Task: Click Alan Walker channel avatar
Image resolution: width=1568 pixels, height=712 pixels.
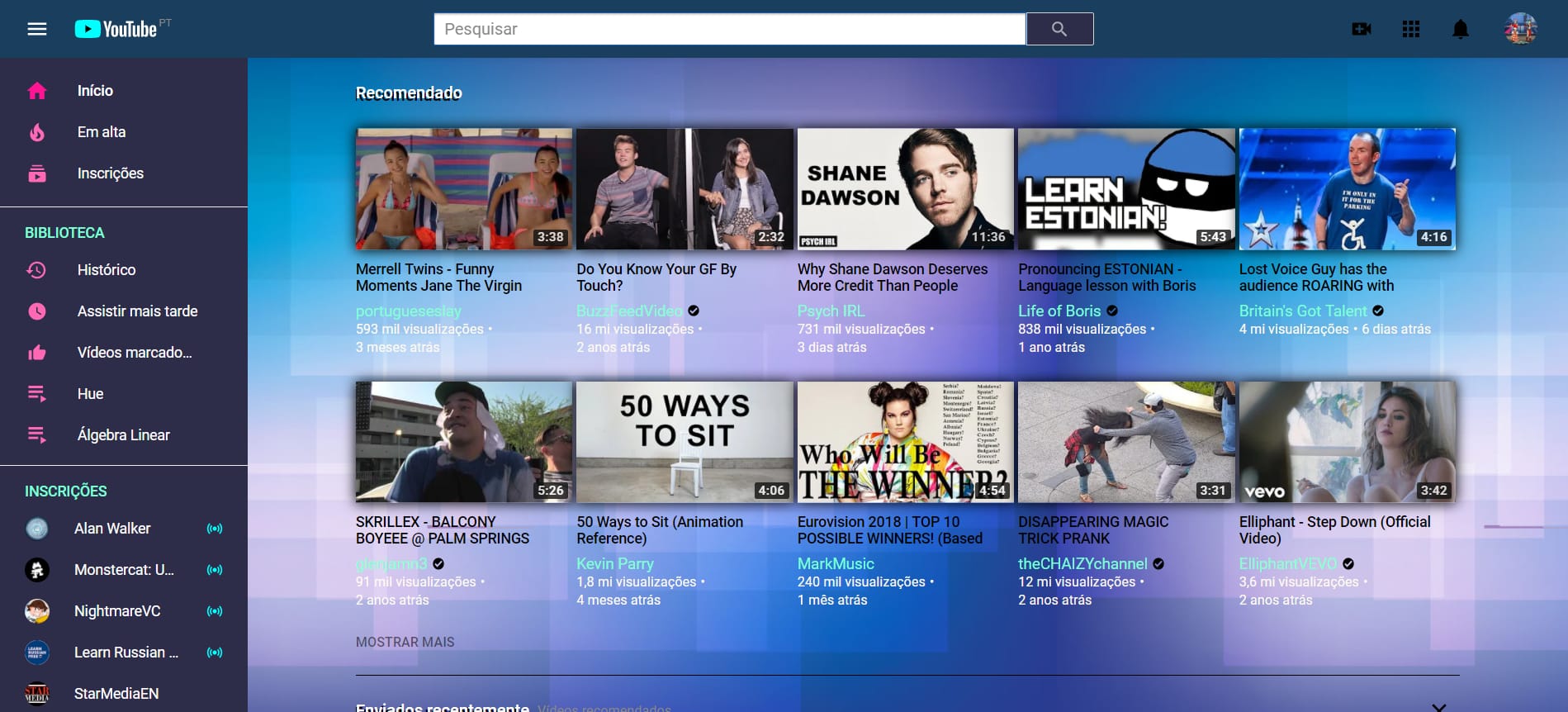Action: 37,529
